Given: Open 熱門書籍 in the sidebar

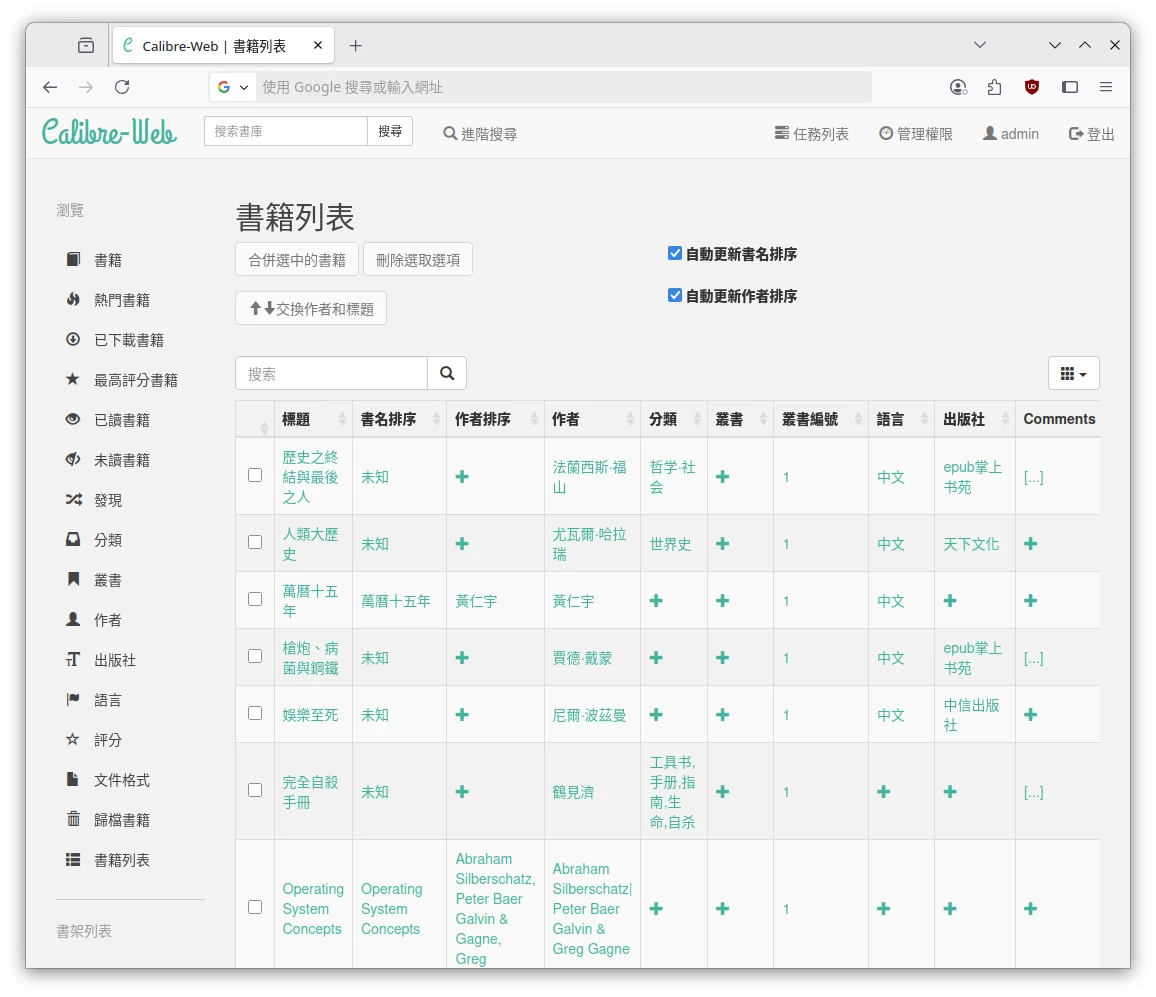Looking at the screenshot, I should pos(121,300).
